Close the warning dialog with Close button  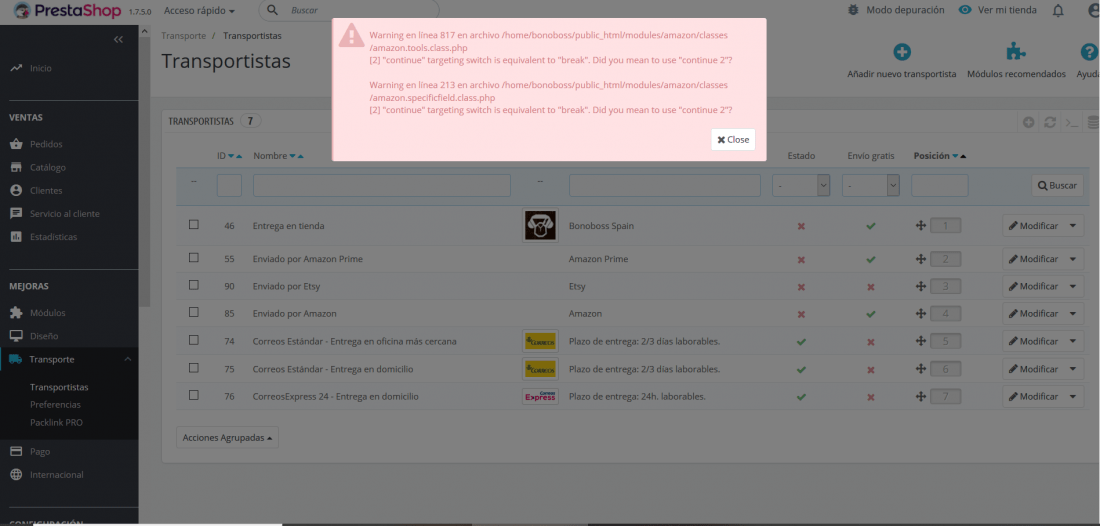coord(733,140)
